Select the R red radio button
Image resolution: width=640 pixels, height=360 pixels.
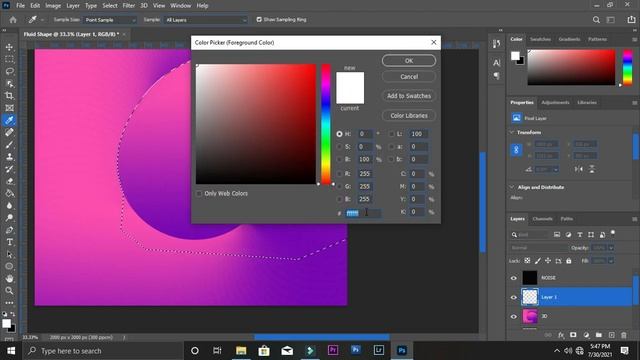click(x=339, y=174)
